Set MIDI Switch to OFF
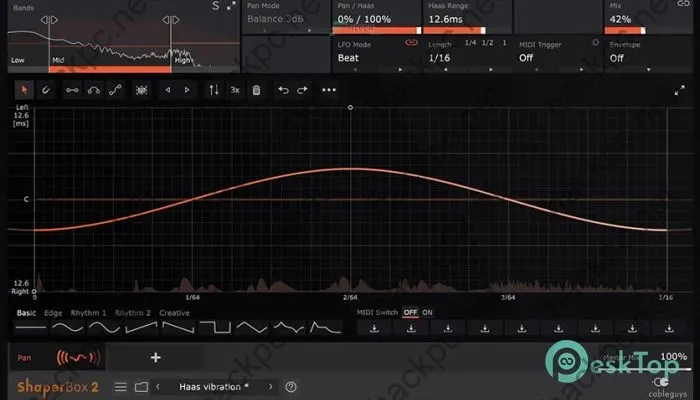This screenshot has height=400, width=700. click(x=410, y=313)
